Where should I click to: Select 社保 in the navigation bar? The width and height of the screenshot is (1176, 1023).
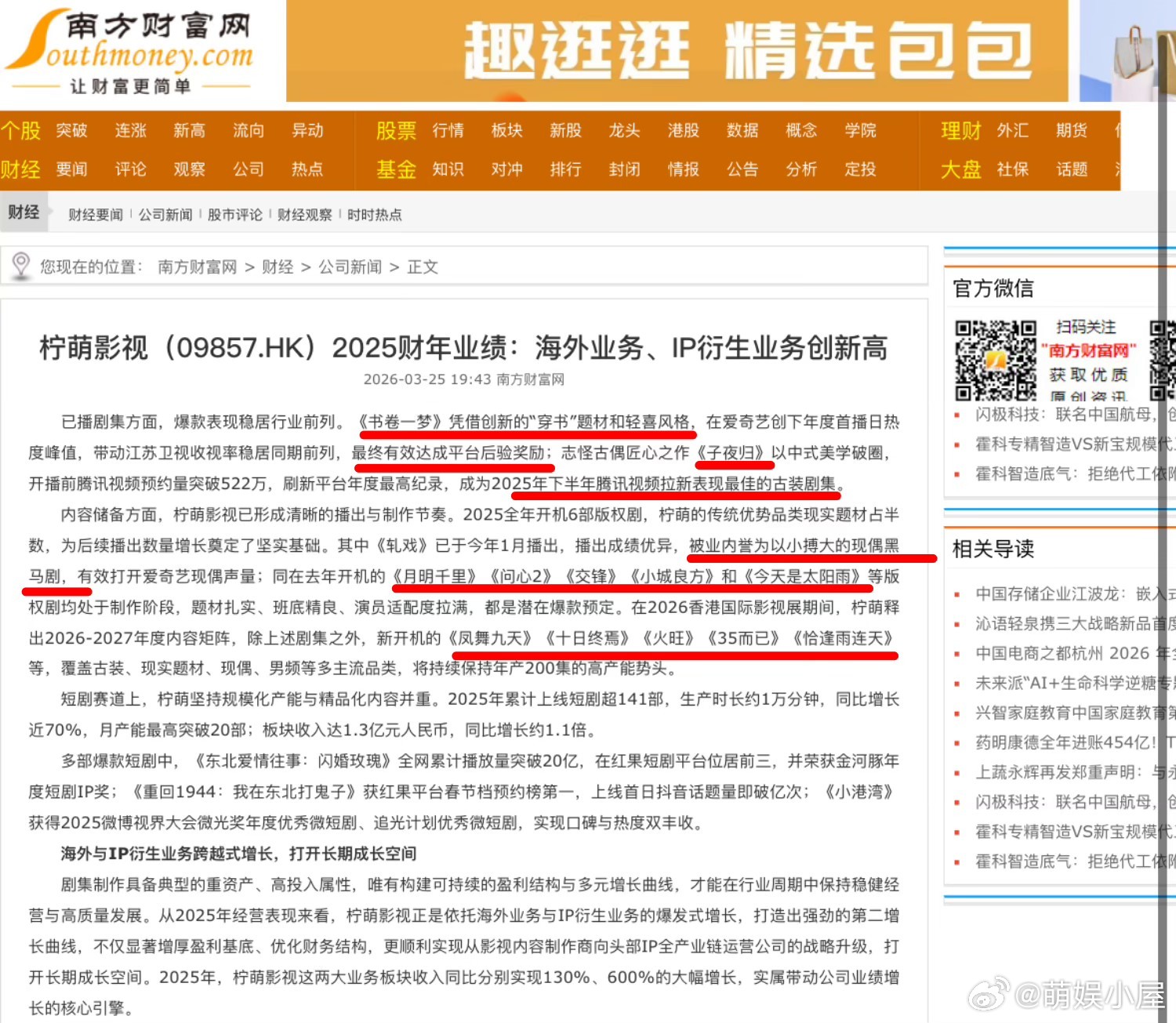pos(1013,169)
